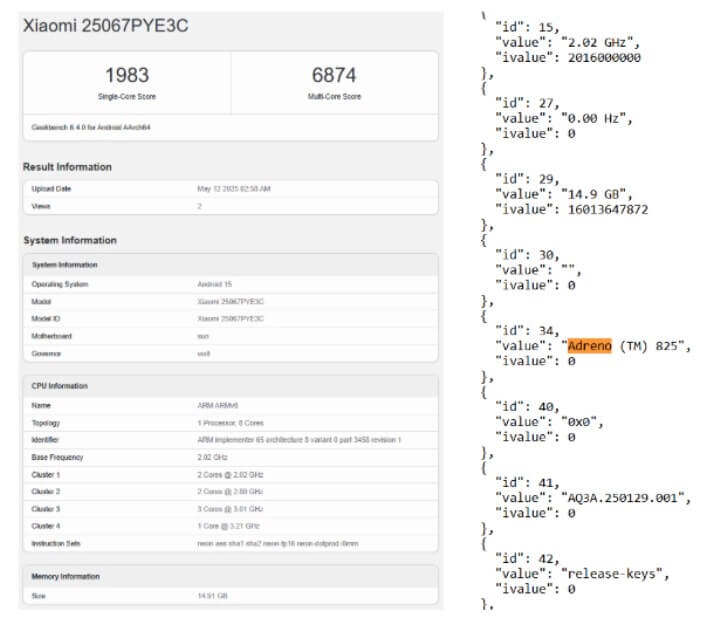Click the Views row in Result Information
Screen dimensions: 720x624
230,205
